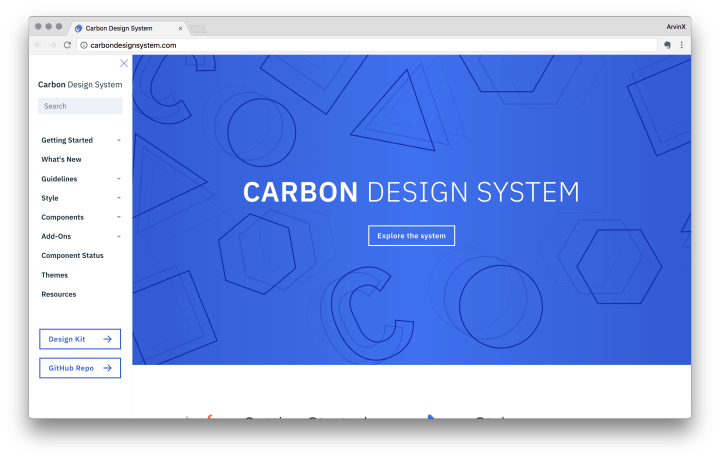Click the browser back arrow
720x460 pixels.
click(39, 45)
